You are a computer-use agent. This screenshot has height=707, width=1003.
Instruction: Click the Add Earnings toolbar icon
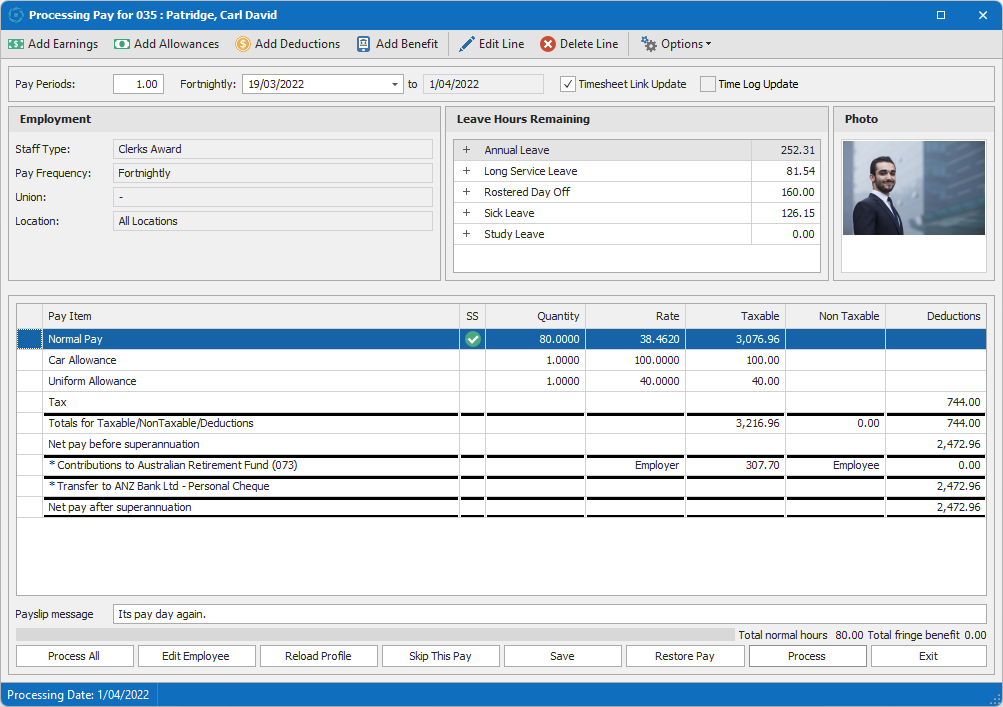tap(16, 44)
